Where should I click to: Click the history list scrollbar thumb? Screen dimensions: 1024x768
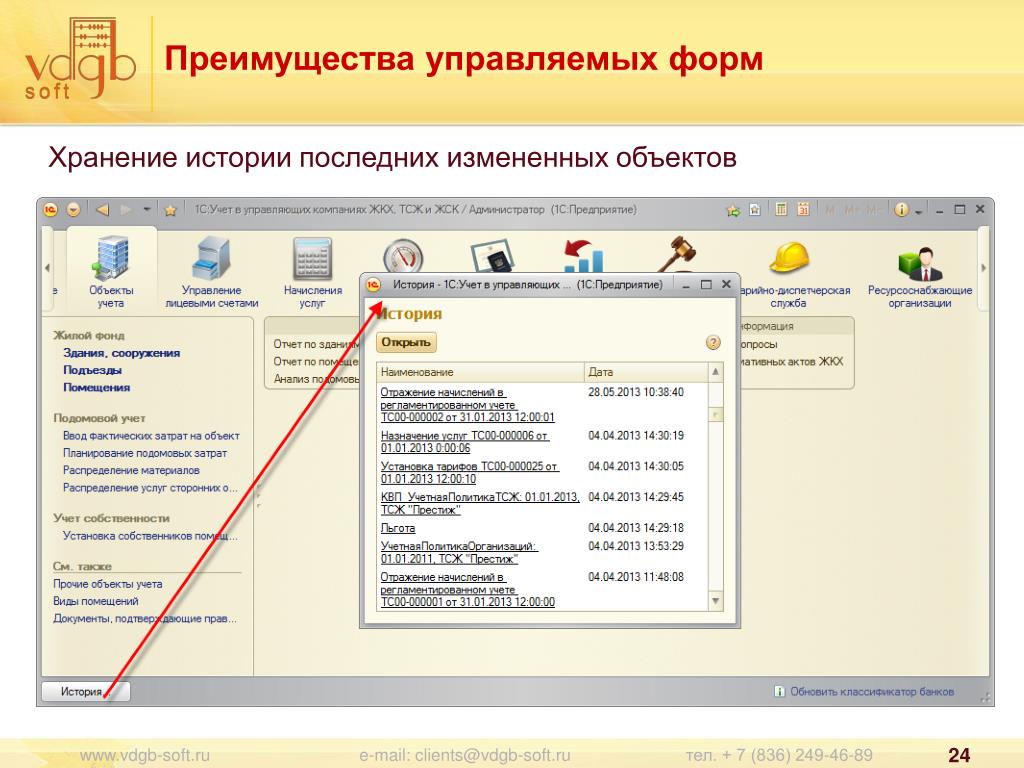pyautogui.click(x=716, y=415)
